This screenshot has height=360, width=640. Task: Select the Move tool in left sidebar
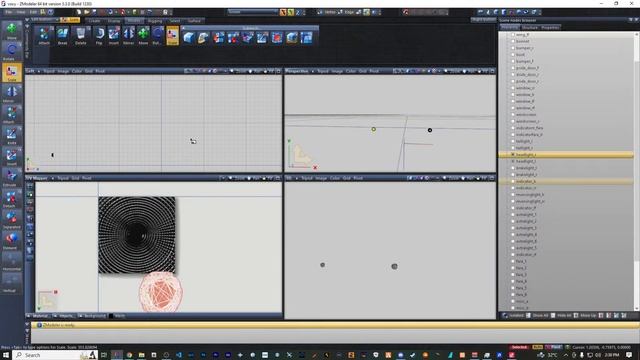(x=11, y=31)
